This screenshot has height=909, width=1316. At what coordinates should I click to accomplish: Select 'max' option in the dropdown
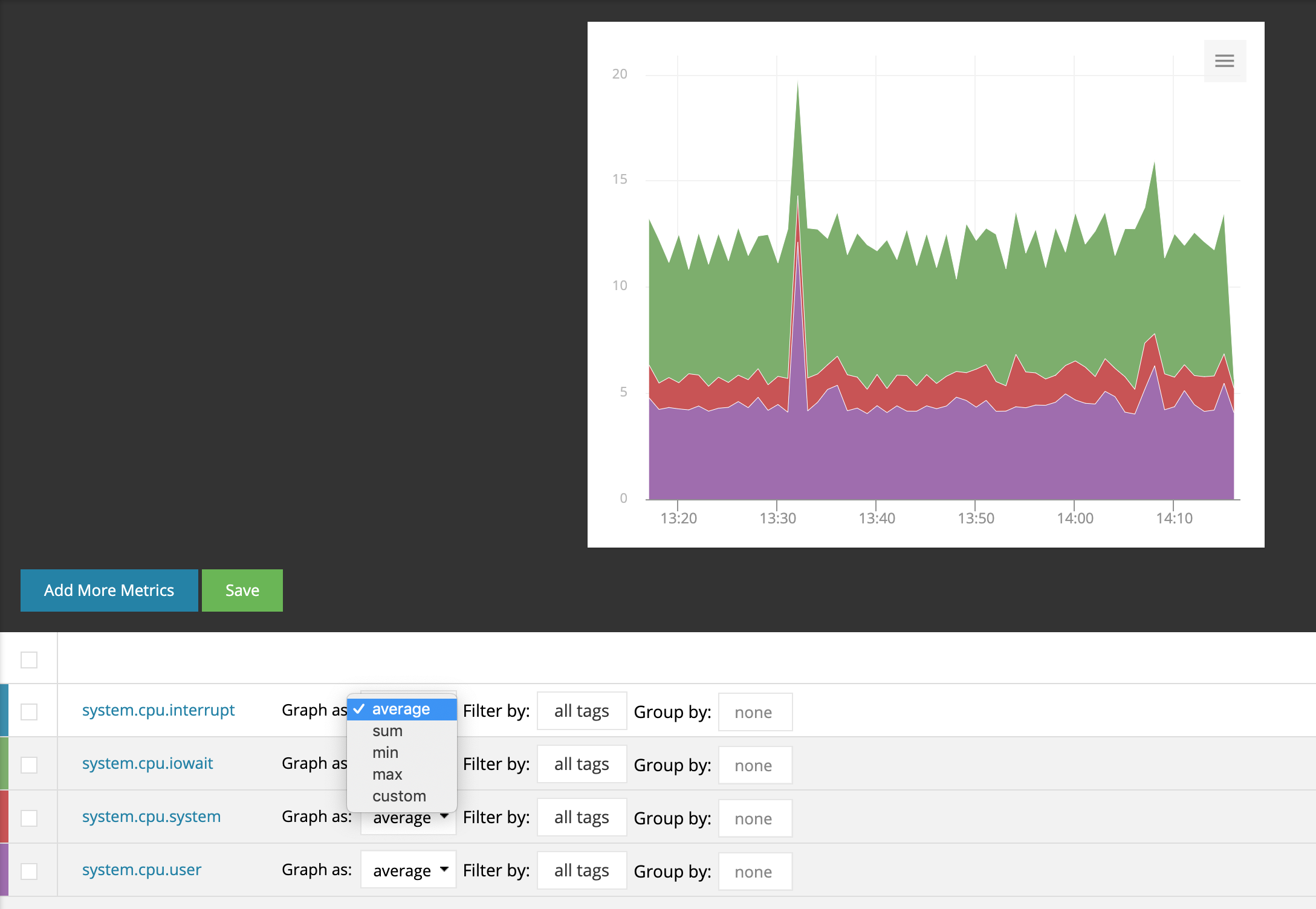pyautogui.click(x=387, y=774)
